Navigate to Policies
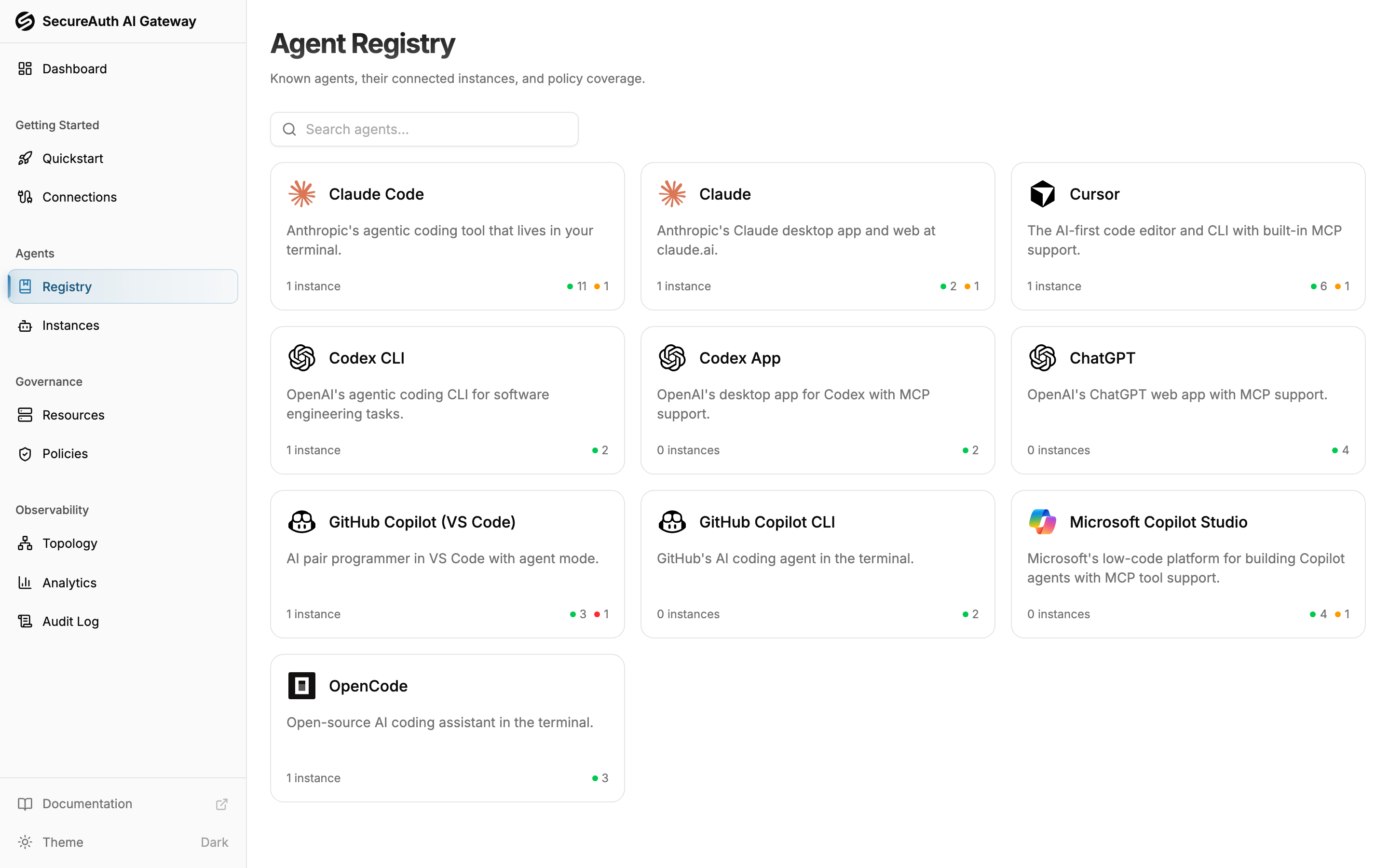Viewport: 1389px width, 868px height. click(x=123, y=453)
